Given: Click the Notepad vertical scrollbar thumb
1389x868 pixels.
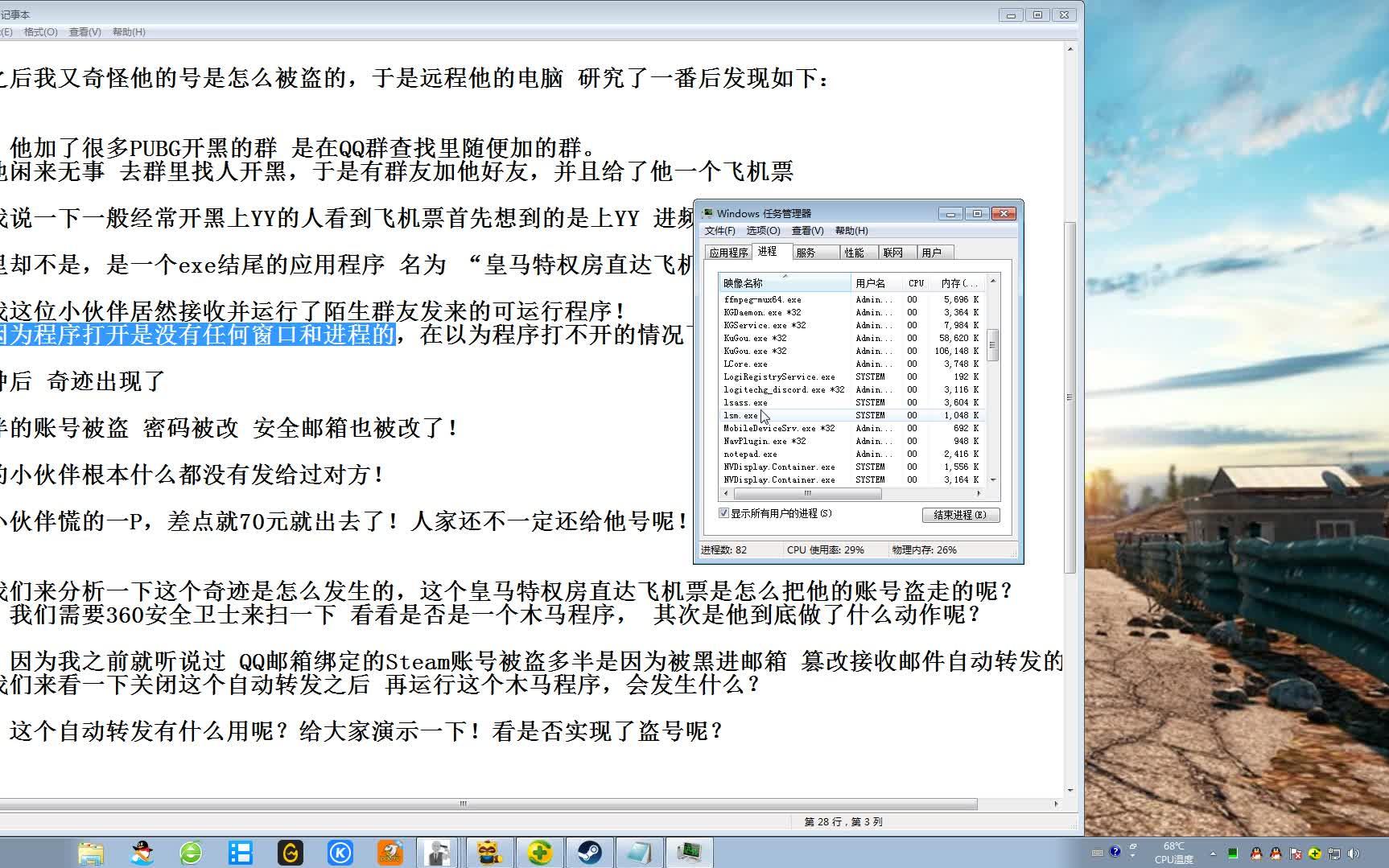Looking at the screenshot, I should 1070,397.
